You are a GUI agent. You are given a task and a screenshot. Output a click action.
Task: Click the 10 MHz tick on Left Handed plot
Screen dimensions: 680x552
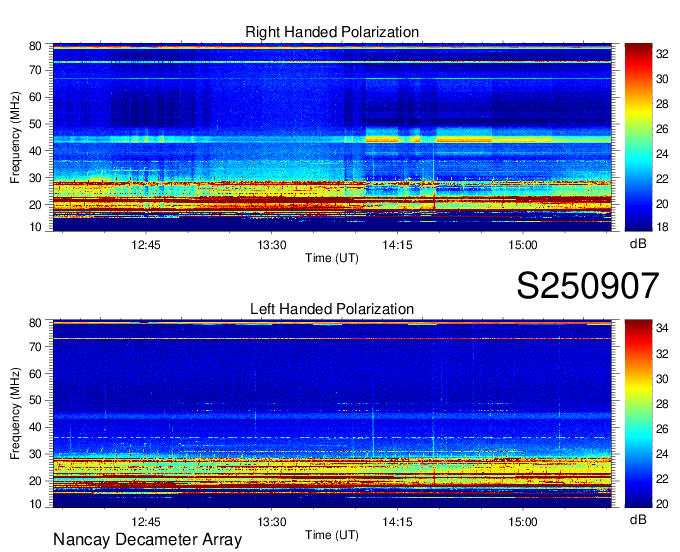(x=35, y=504)
